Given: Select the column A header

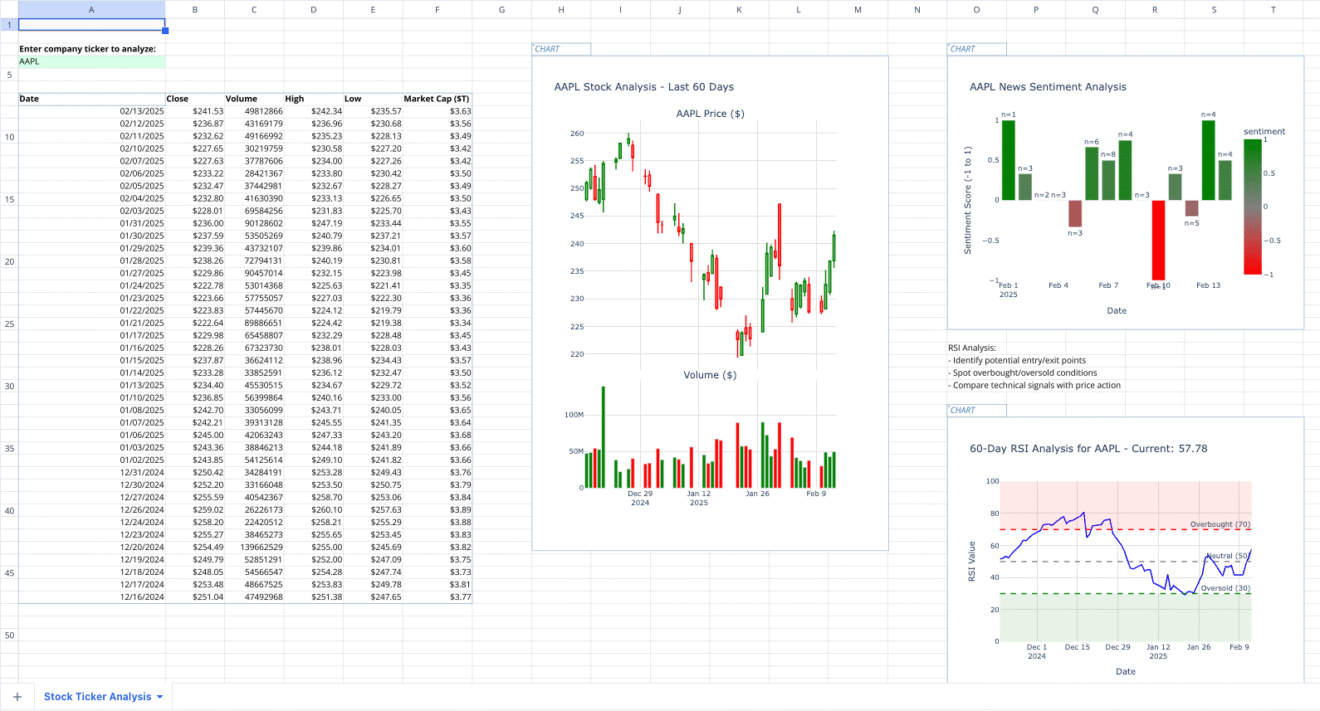Looking at the screenshot, I should (91, 10).
